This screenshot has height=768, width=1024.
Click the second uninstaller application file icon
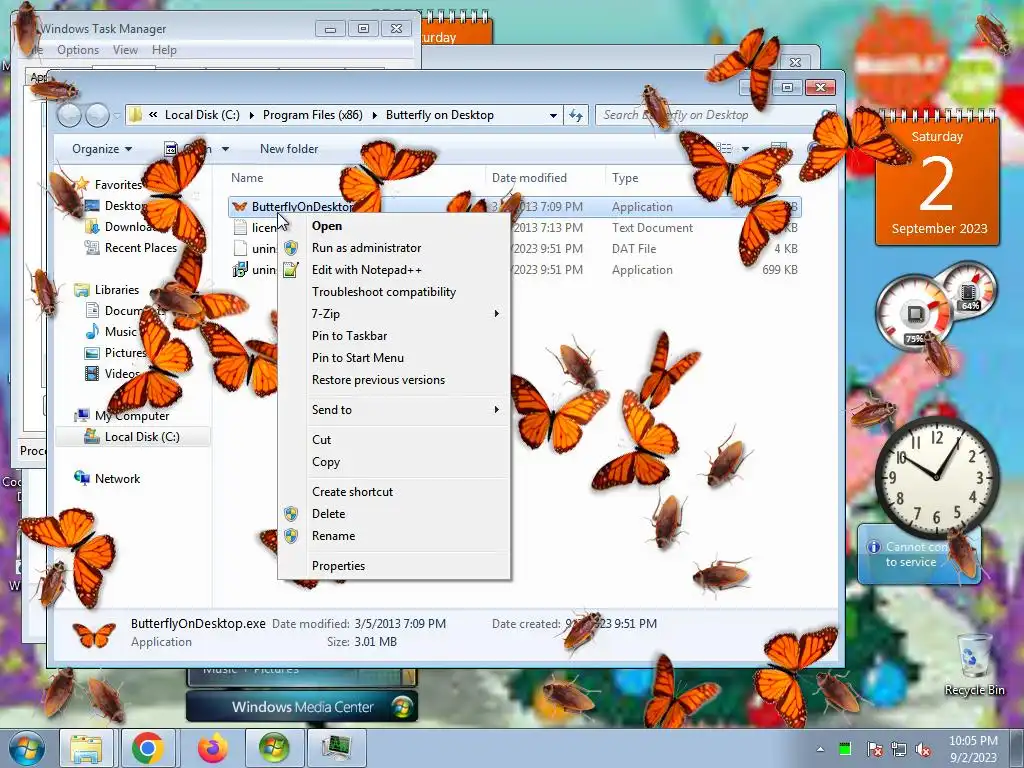click(x=240, y=270)
